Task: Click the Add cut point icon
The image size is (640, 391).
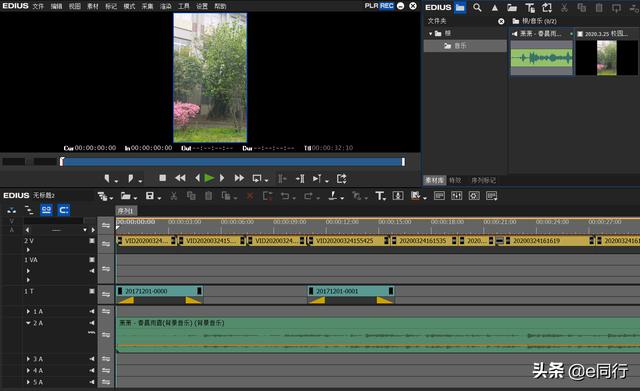Action: click(x=333, y=196)
